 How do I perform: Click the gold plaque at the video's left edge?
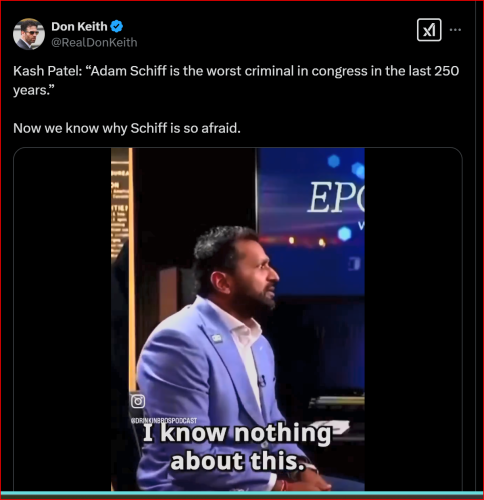tap(121, 207)
